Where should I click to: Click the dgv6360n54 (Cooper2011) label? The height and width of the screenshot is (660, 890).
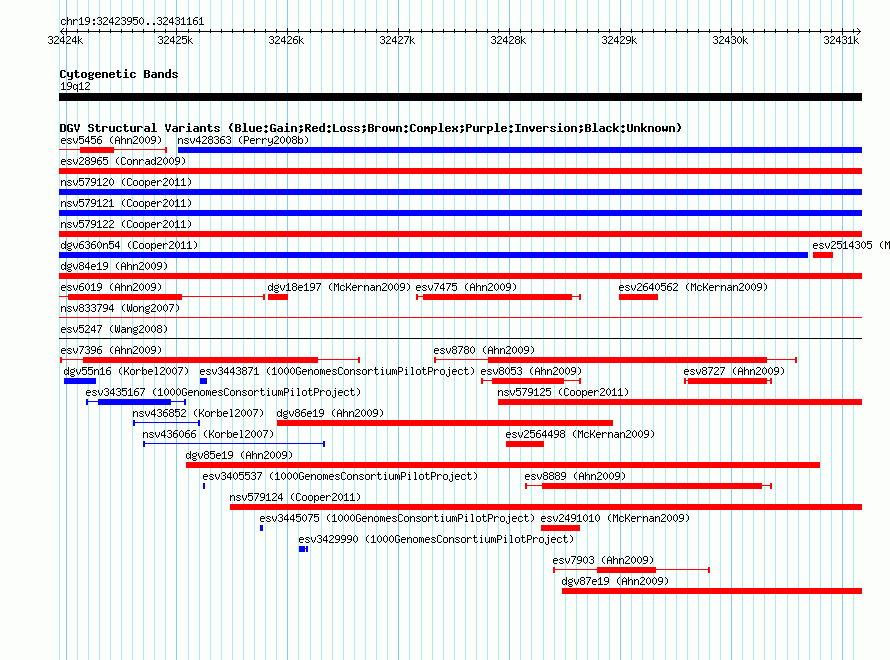click(129, 245)
